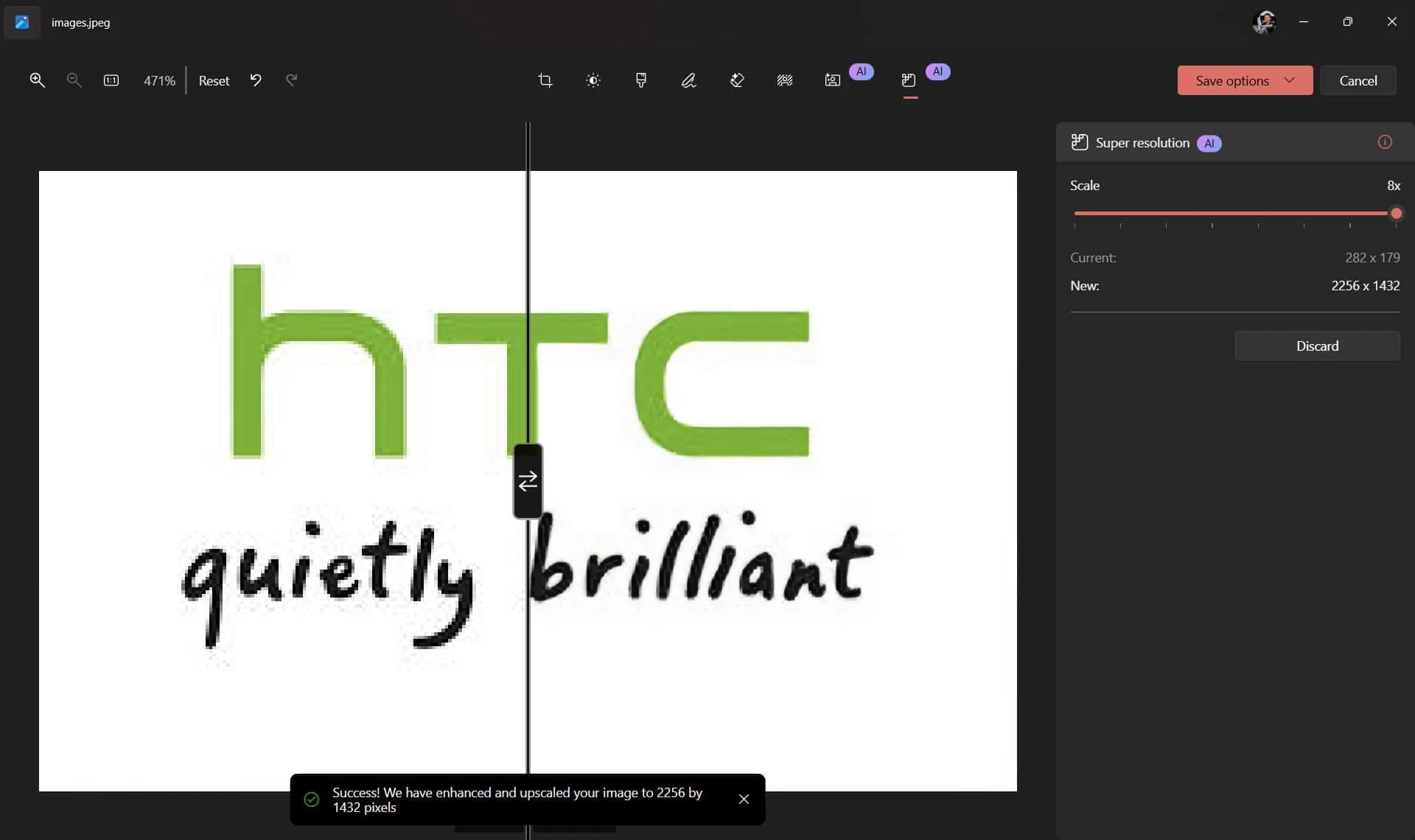The width and height of the screenshot is (1415, 840).
Task: Reset all edits with Reset button
Action: [x=214, y=80]
